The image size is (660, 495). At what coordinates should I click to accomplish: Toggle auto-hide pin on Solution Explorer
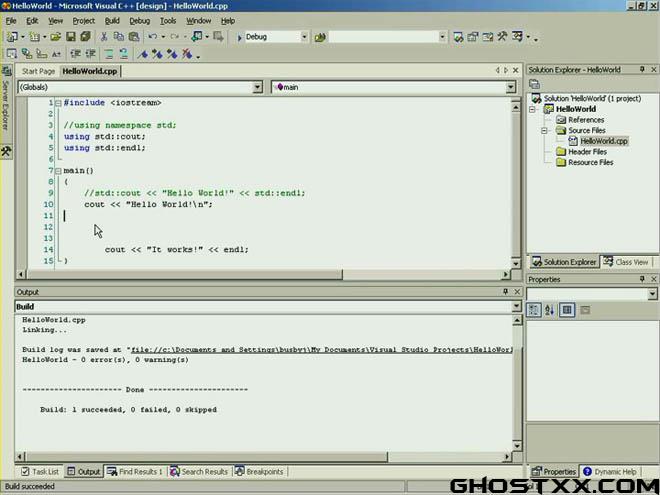coord(642,69)
